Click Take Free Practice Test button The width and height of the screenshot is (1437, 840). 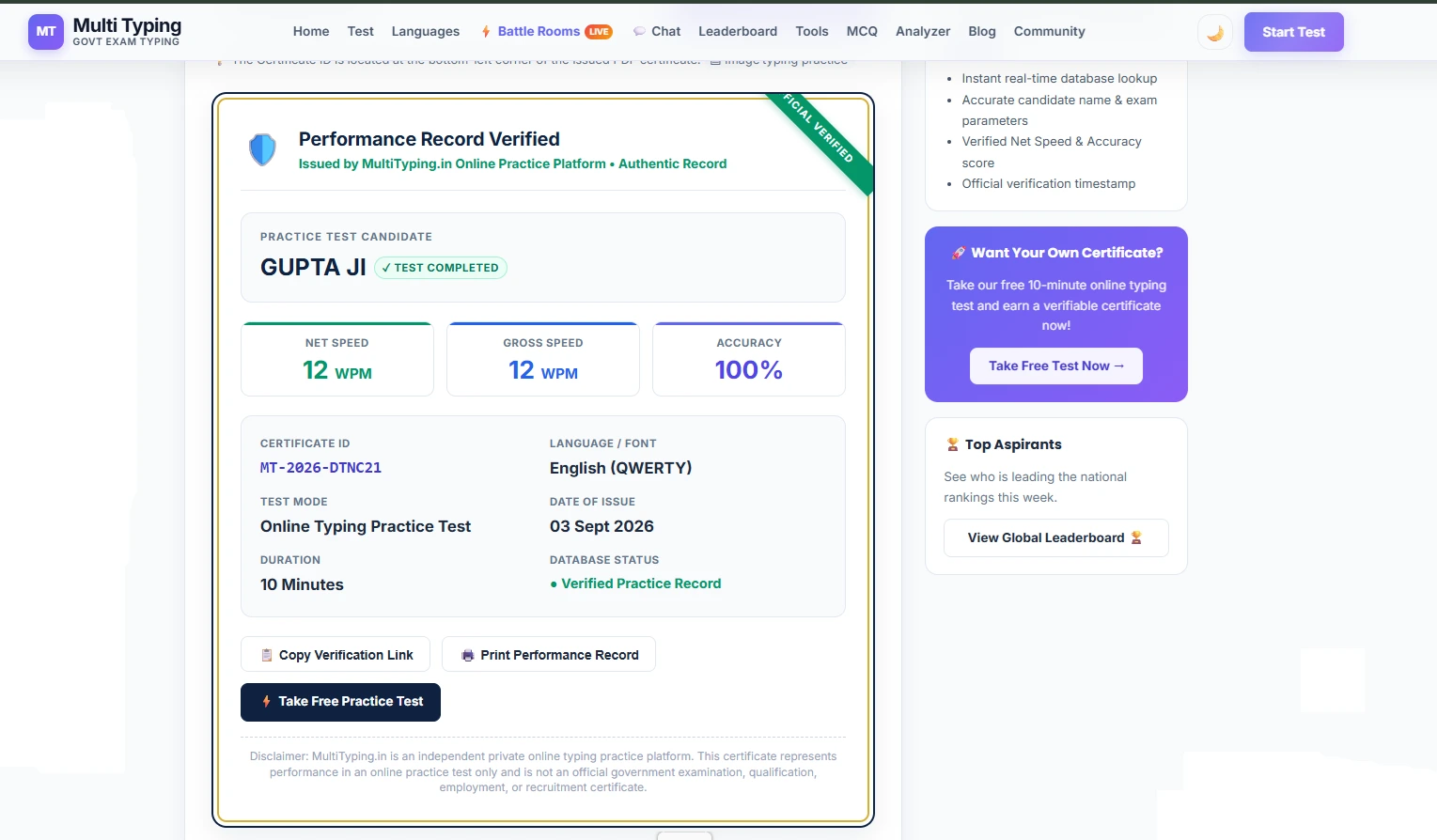pyautogui.click(x=340, y=702)
